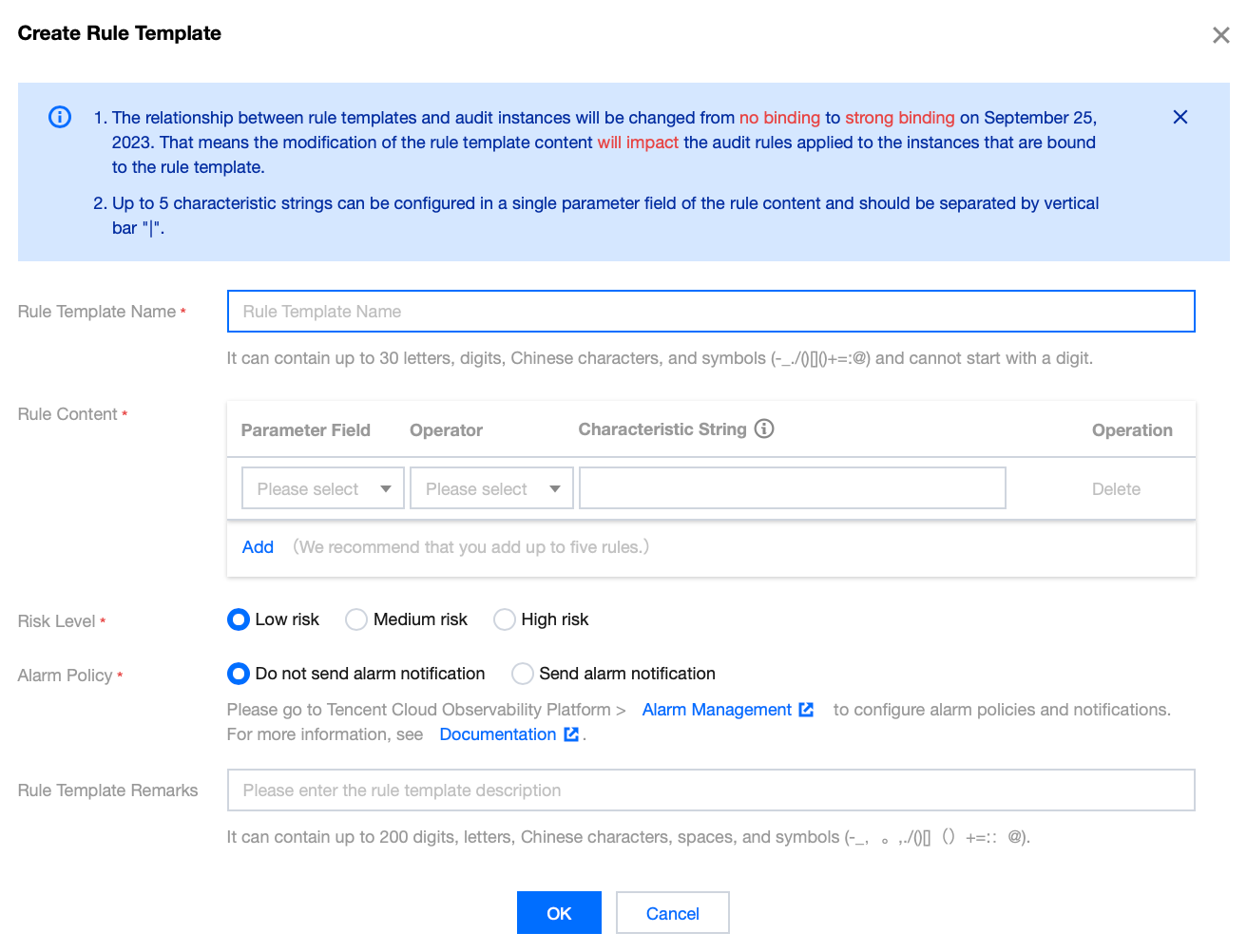Dismiss the blue info notice banner
The width and height of the screenshot is (1247, 952).
coord(1180,117)
